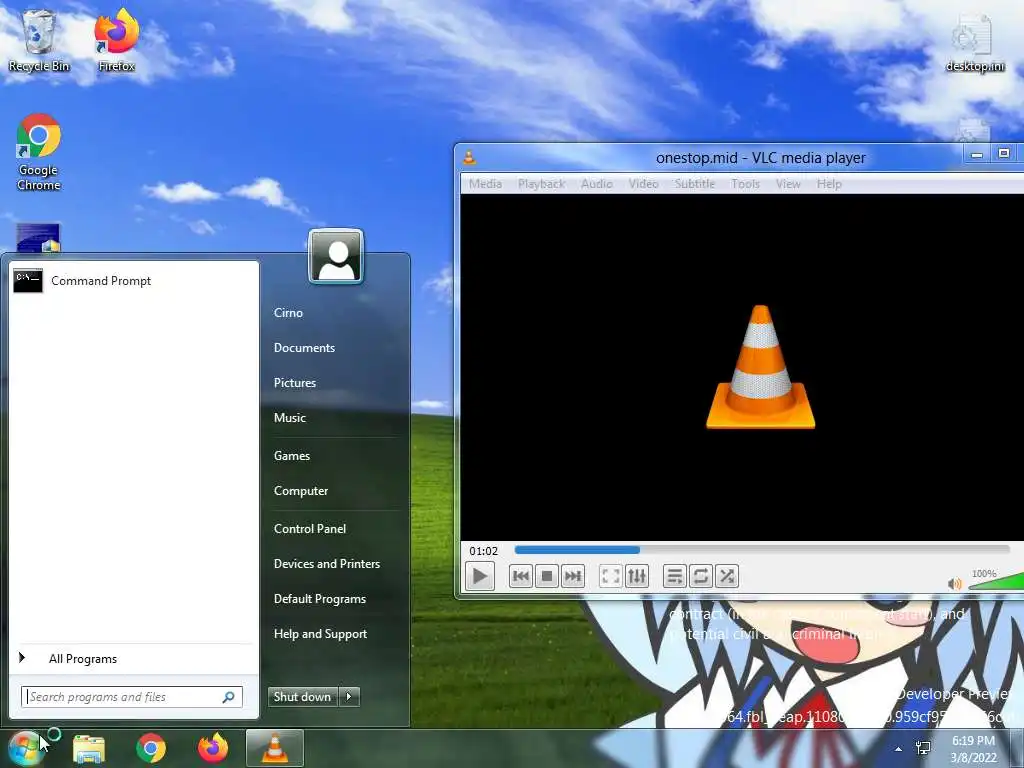The image size is (1024, 768).
Task: Open Control Panel from Start menu
Action: pyautogui.click(x=310, y=529)
